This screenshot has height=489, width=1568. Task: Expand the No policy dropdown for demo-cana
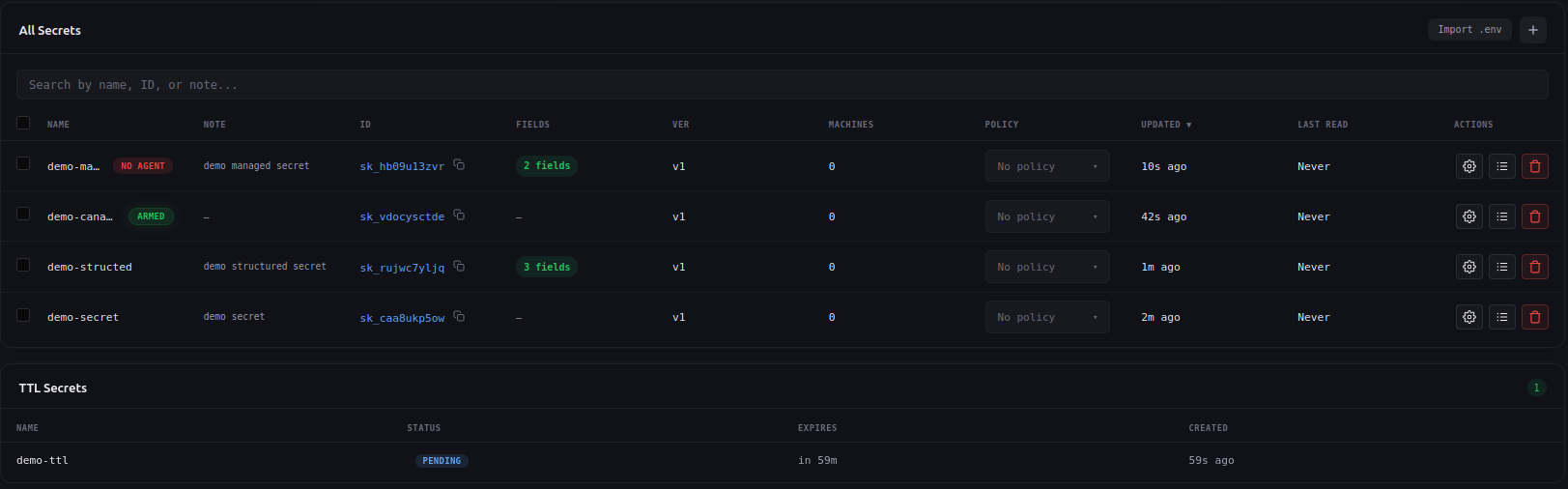(1047, 216)
